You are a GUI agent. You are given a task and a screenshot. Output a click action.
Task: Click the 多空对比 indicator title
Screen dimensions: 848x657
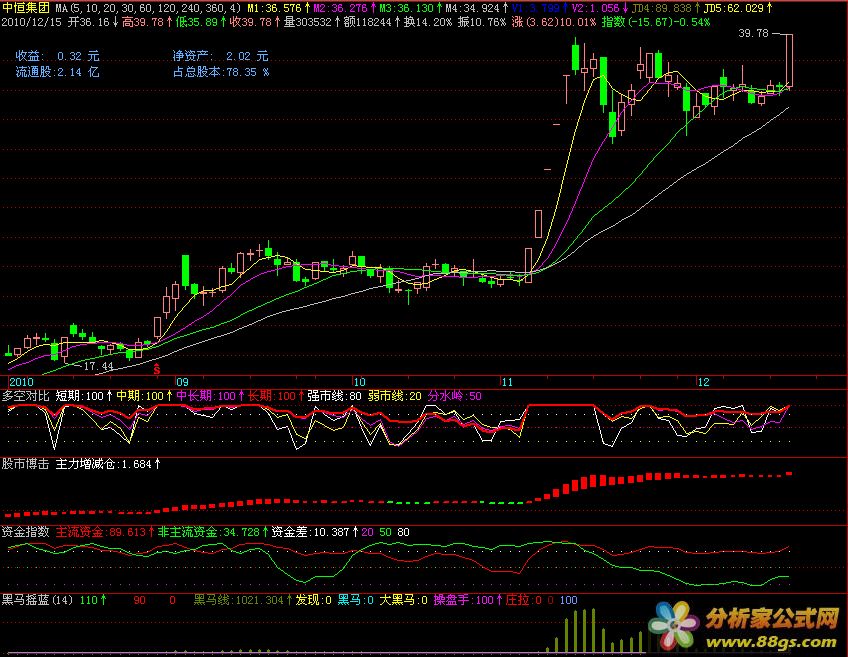(x=25, y=396)
